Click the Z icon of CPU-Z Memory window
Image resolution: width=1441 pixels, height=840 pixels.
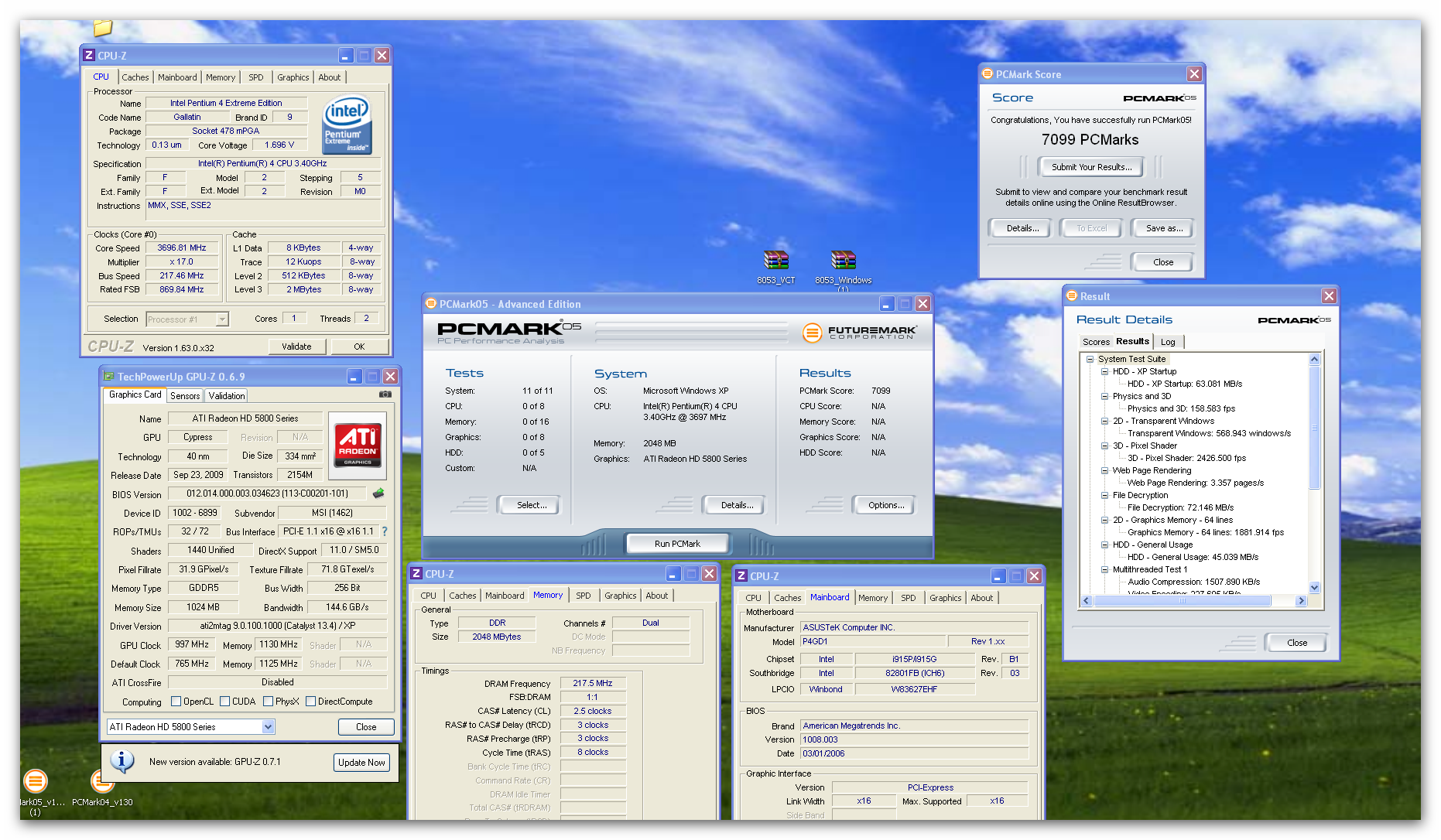click(416, 573)
